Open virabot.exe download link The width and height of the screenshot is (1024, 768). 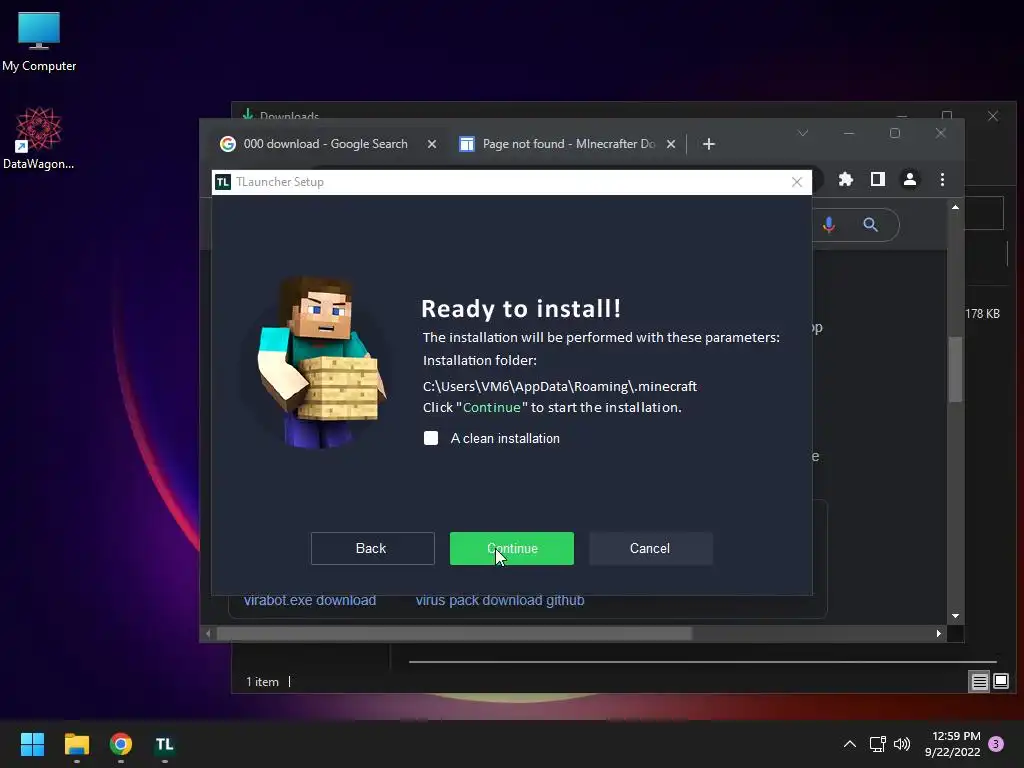[x=310, y=600]
